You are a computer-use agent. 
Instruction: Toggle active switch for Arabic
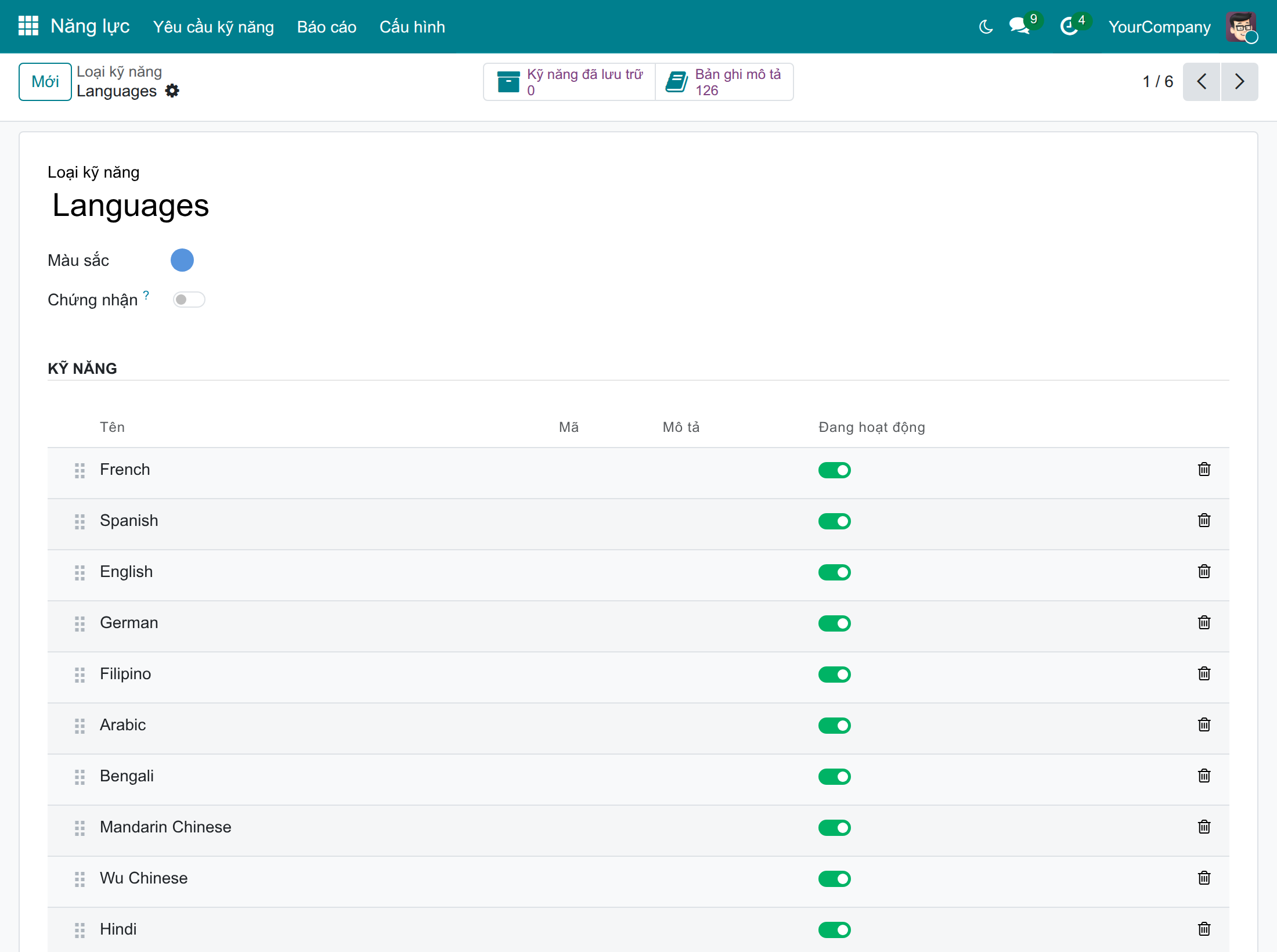[834, 726]
